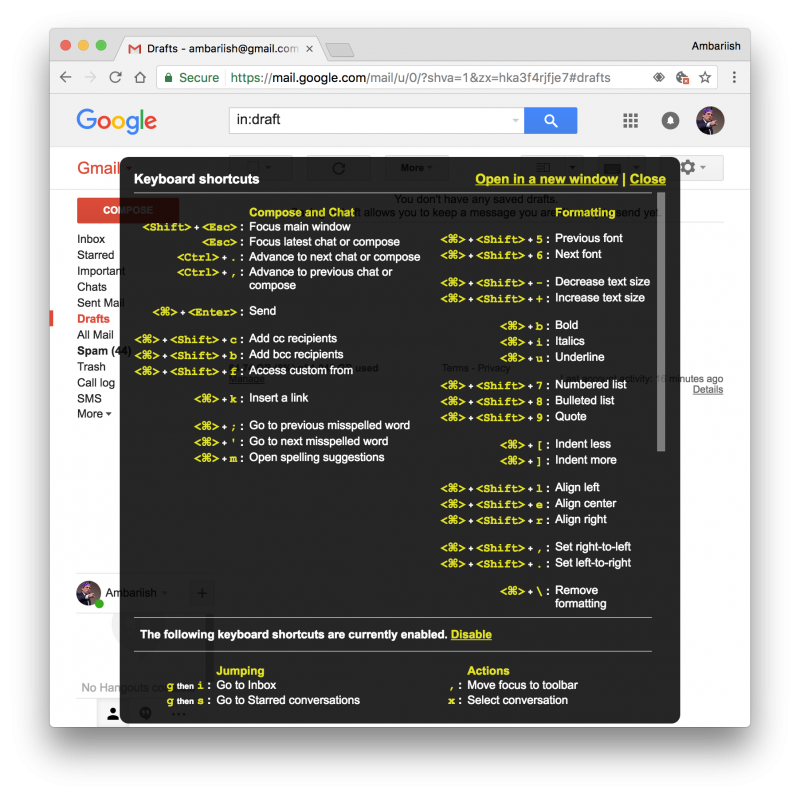
Task: Close the keyboard shortcuts overlay
Action: [648, 179]
